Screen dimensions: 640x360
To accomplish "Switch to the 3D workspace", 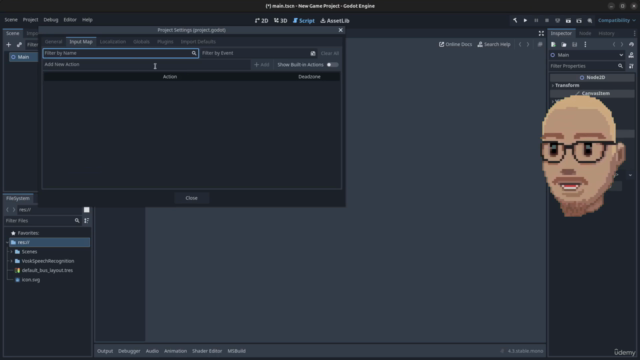I will (x=281, y=20).
